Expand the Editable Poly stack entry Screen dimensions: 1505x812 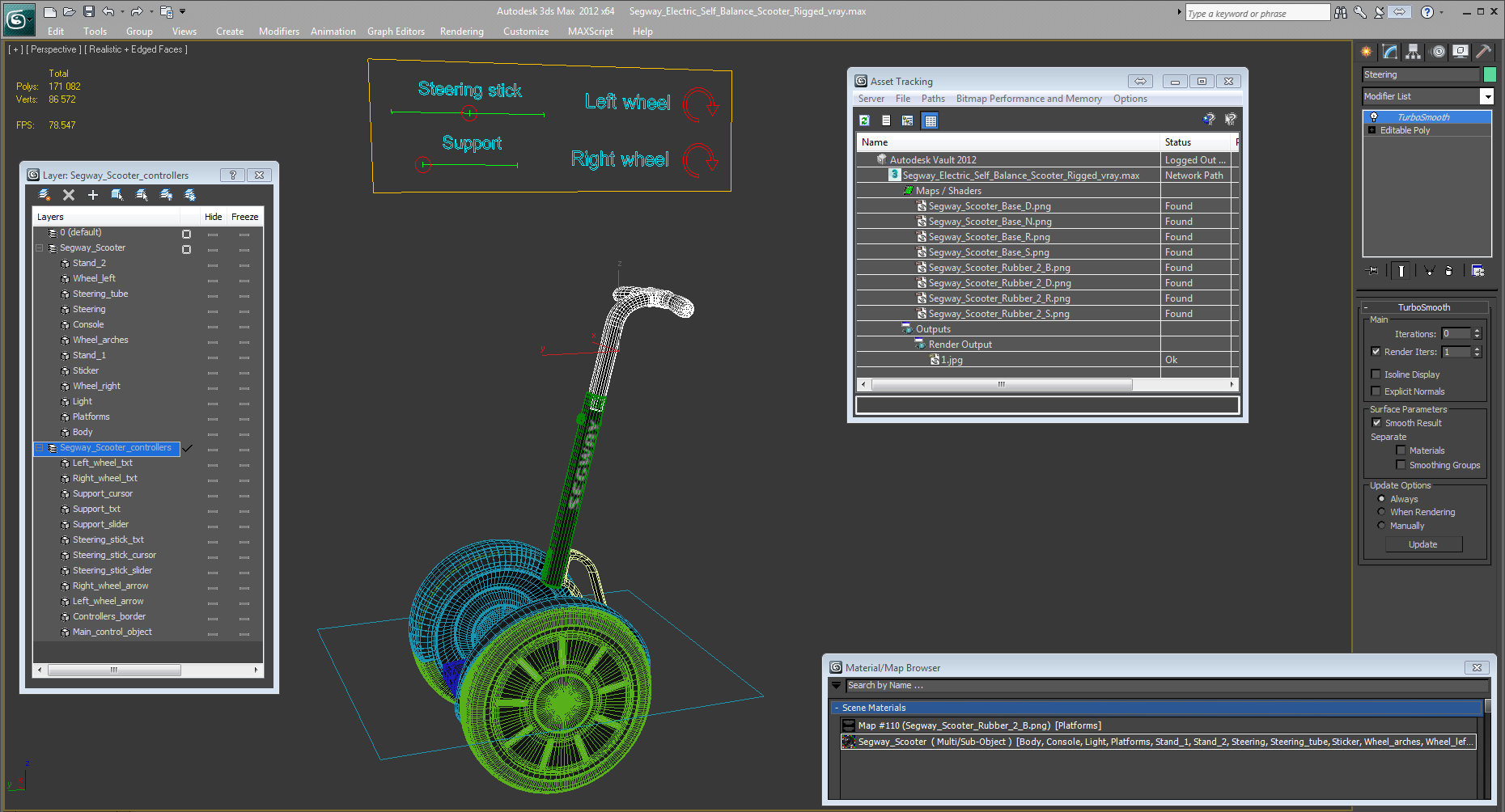click(x=1371, y=130)
